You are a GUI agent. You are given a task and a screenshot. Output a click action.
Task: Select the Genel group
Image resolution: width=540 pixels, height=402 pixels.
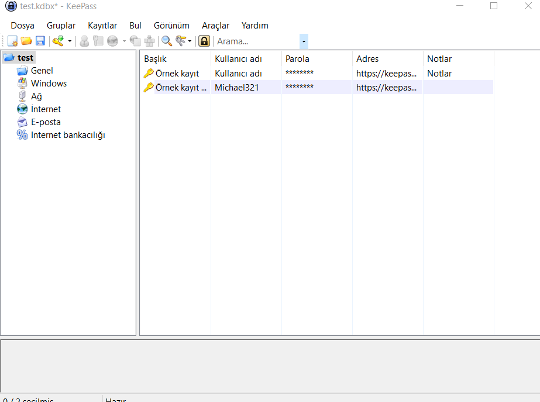42,71
